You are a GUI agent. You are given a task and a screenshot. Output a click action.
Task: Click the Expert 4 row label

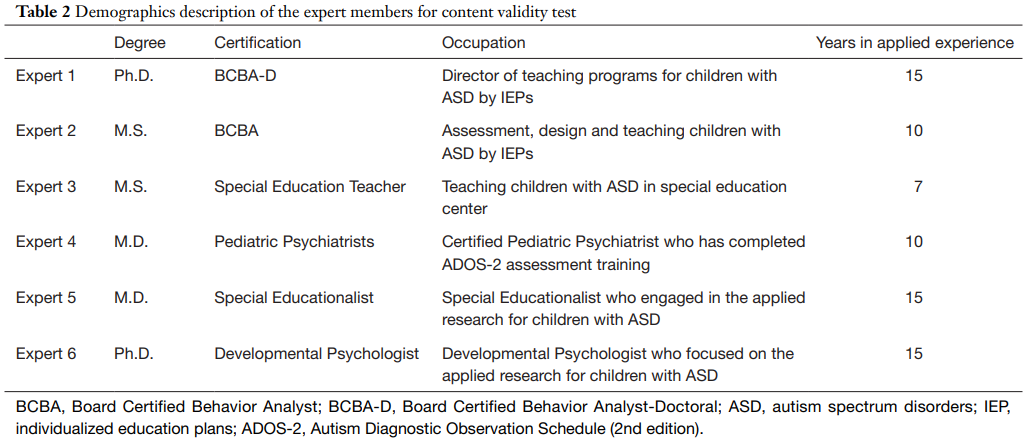pyautogui.click(x=46, y=242)
